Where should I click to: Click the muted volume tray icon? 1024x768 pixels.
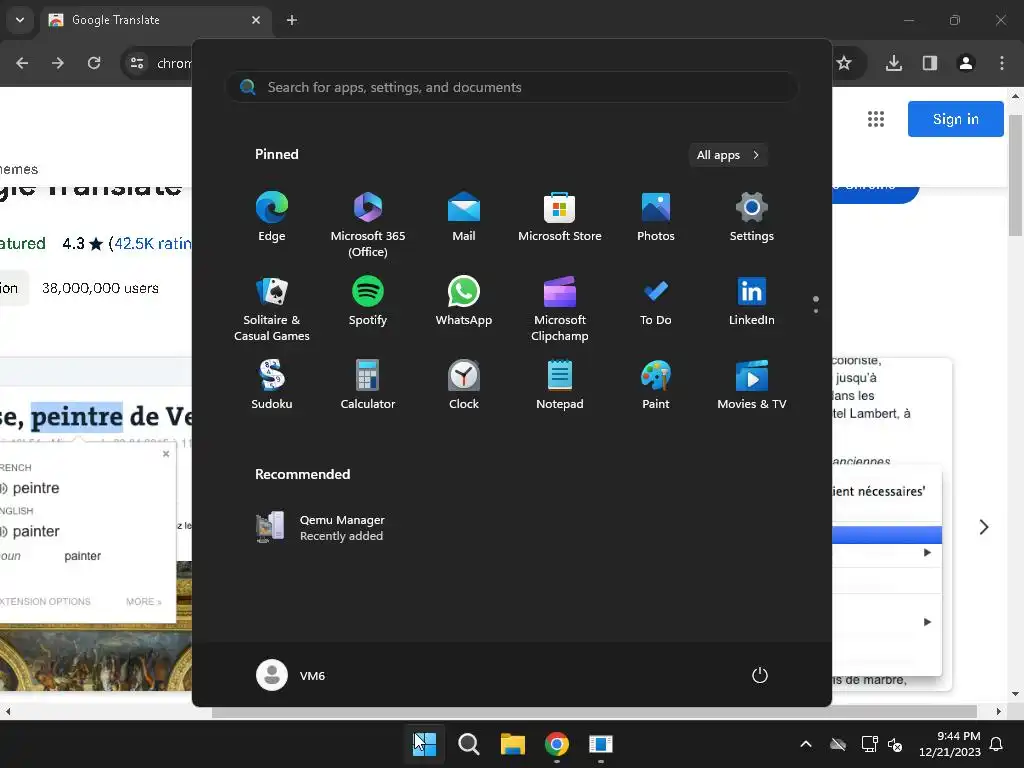click(x=895, y=744)
